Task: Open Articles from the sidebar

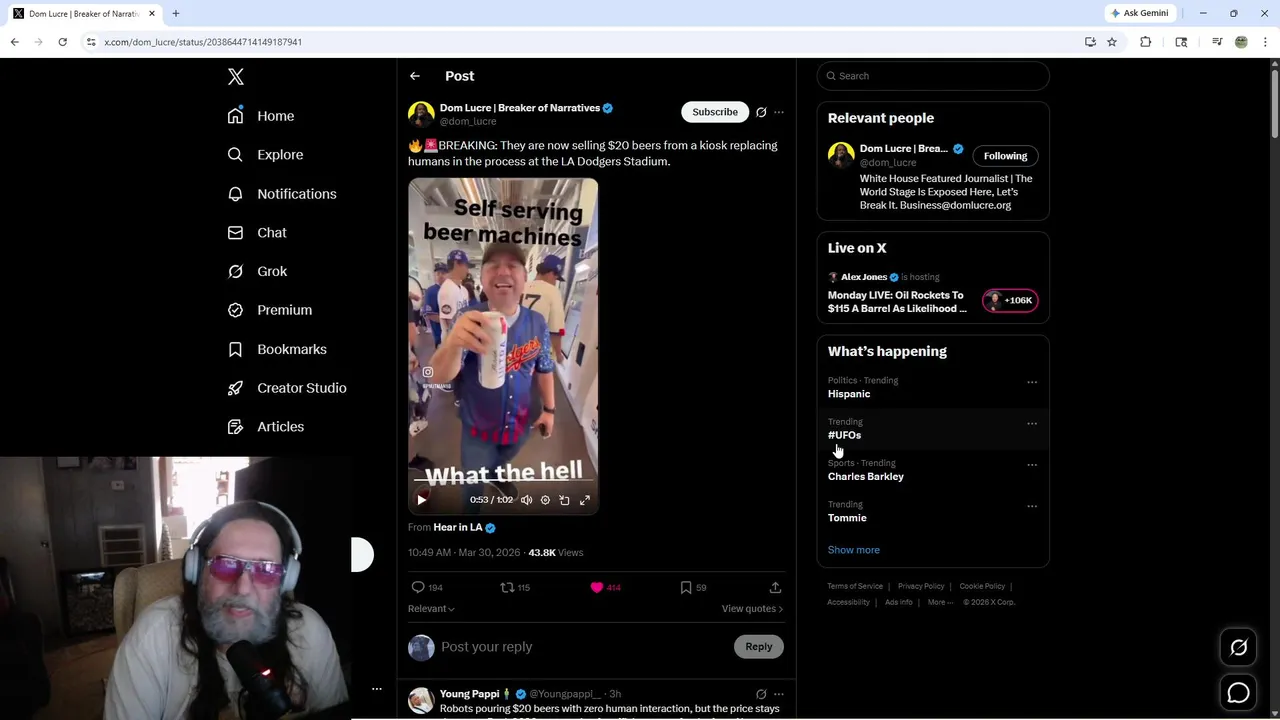Action: click(x=266, y=427)
